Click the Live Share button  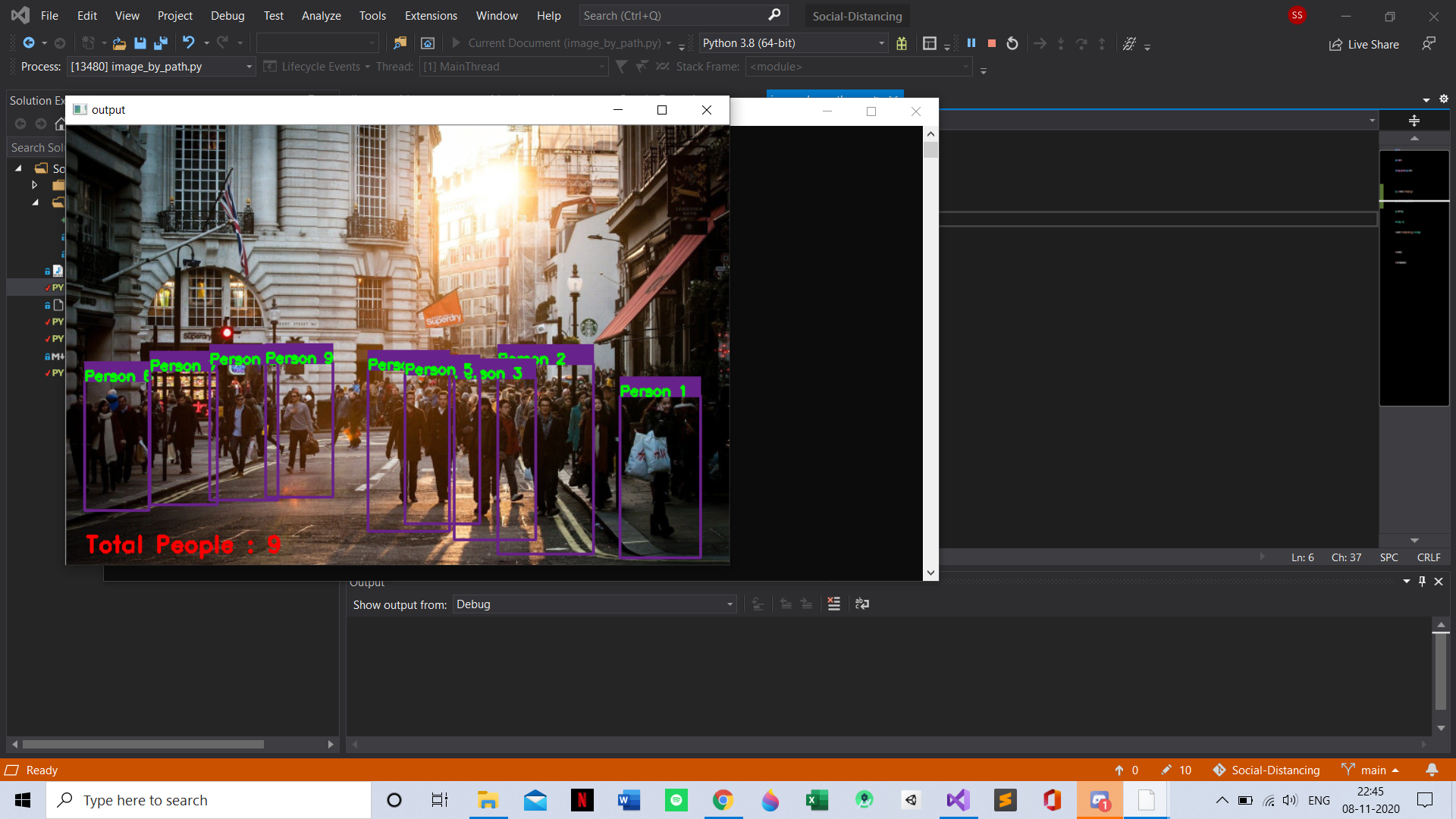1364,44
